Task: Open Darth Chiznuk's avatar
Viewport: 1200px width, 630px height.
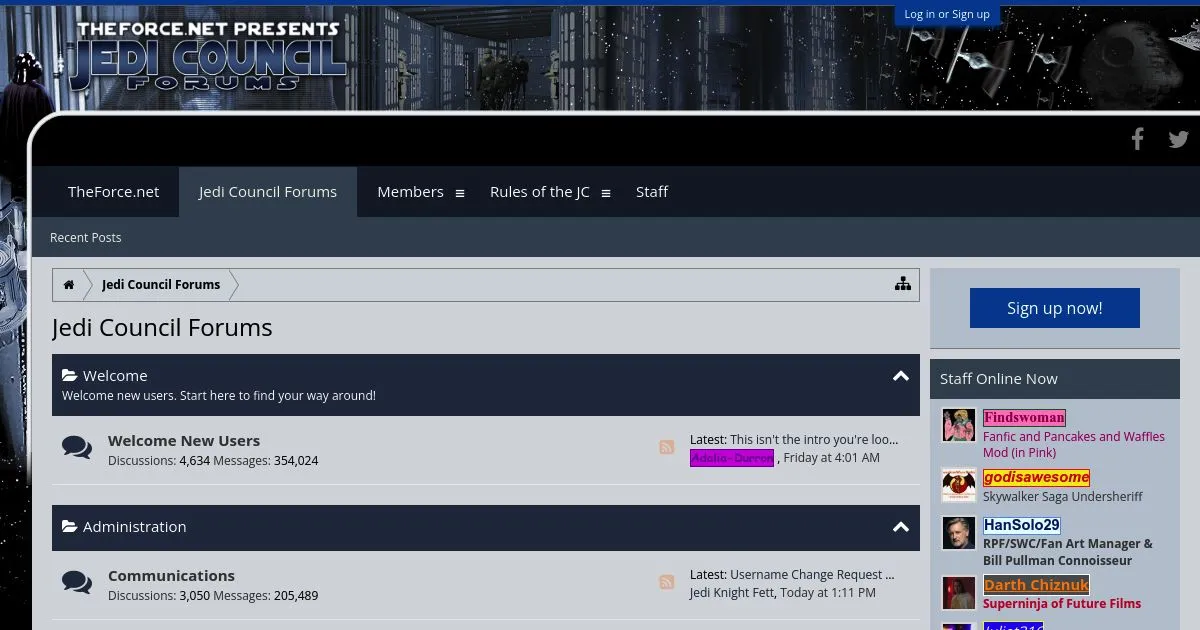Action: 959,593
